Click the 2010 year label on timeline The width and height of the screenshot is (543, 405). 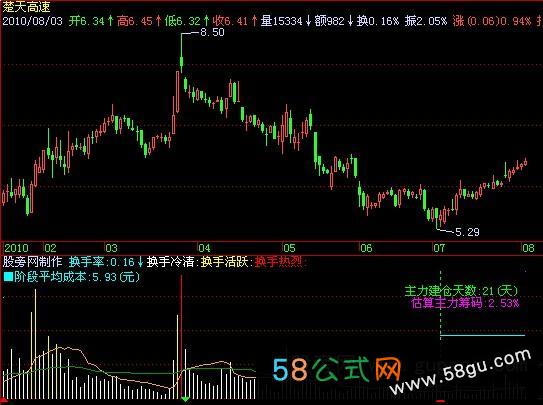point(16,248)
